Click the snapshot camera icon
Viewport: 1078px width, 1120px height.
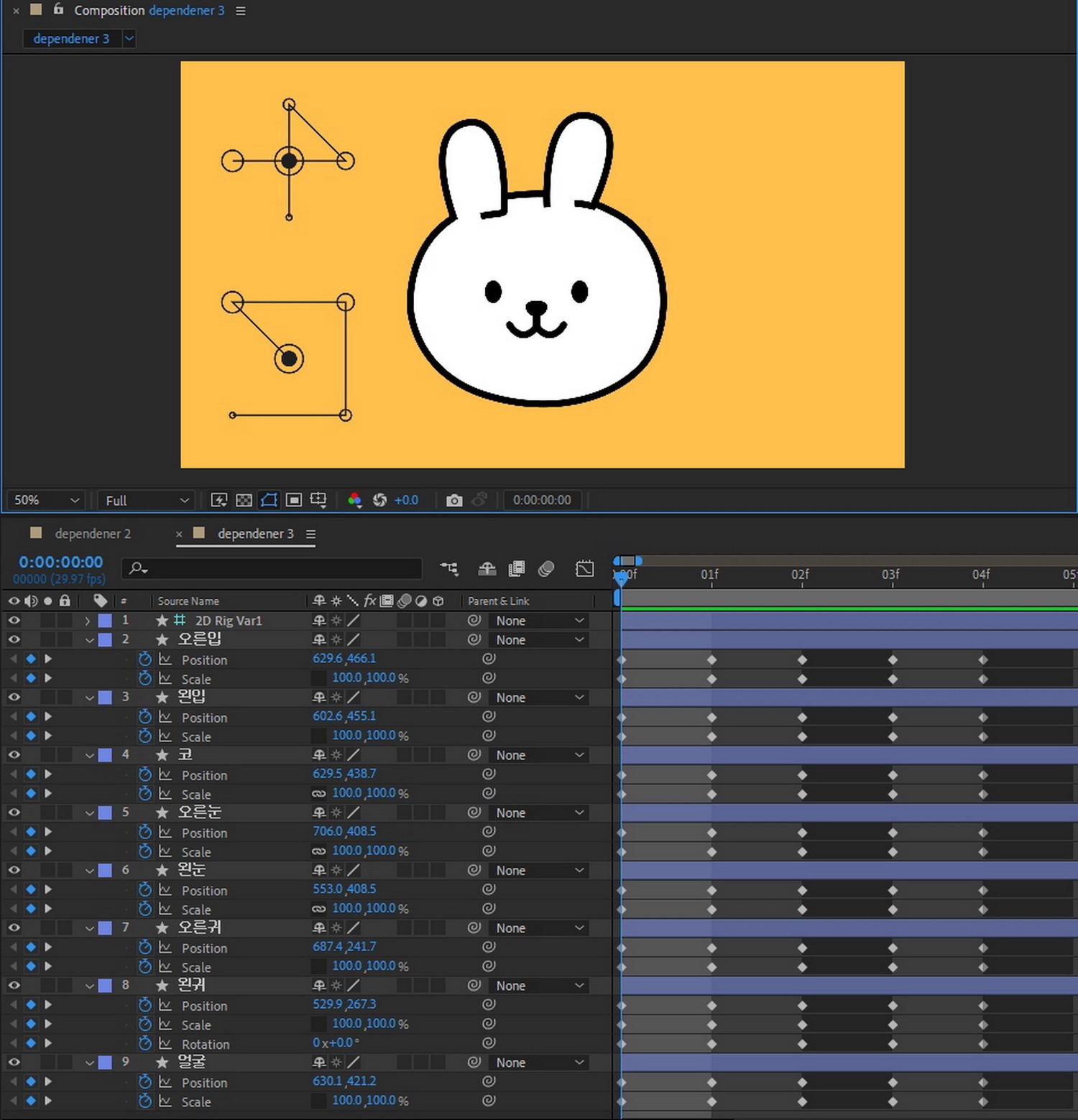coord(453,501)
